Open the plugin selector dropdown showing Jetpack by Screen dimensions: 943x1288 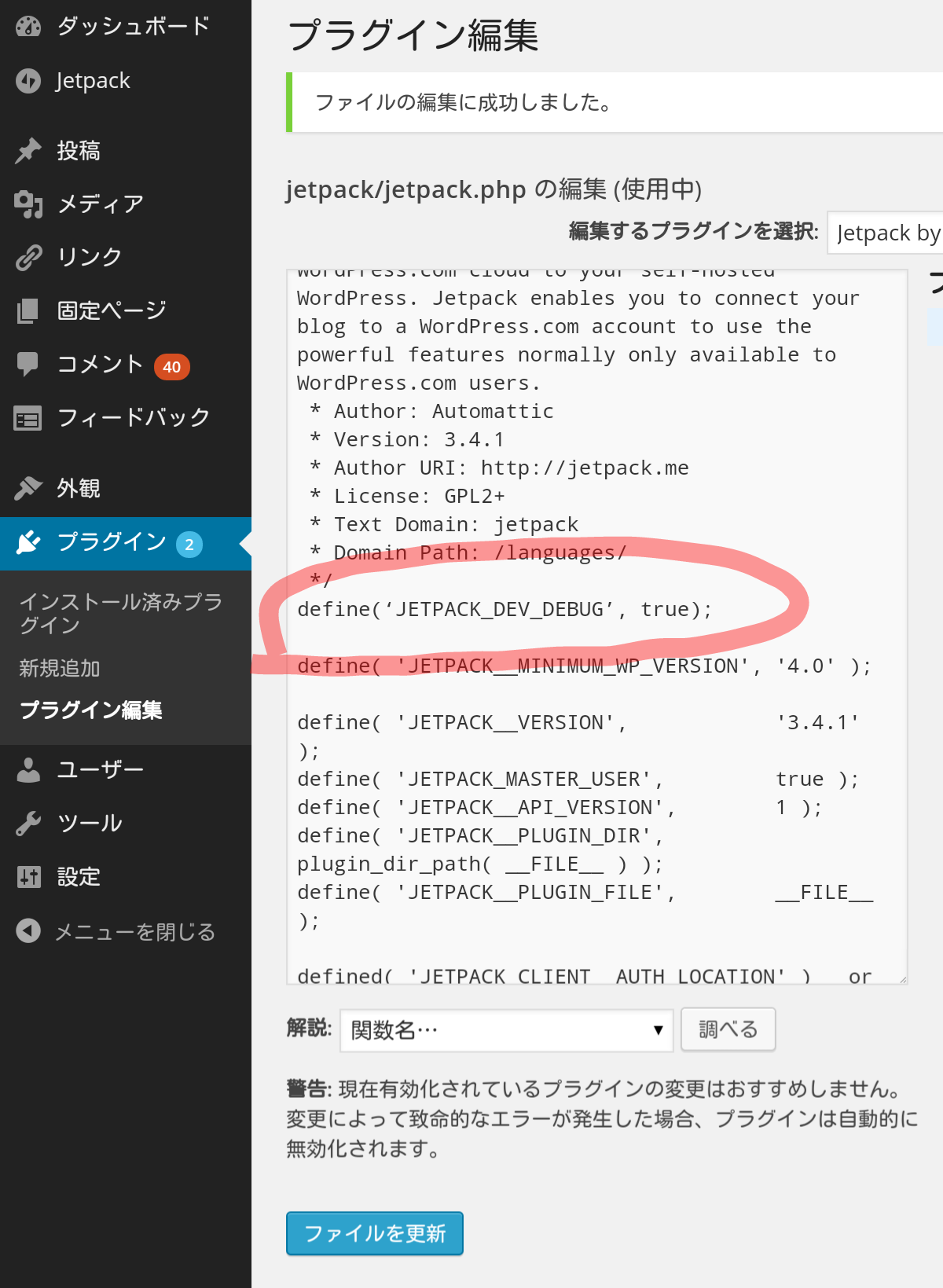(885, 233)
